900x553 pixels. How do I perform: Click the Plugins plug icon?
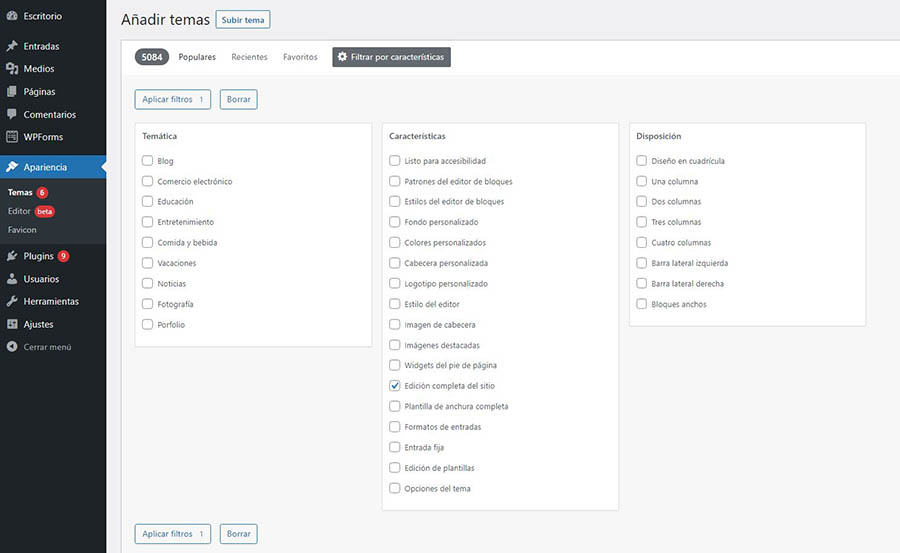[12, 256]
